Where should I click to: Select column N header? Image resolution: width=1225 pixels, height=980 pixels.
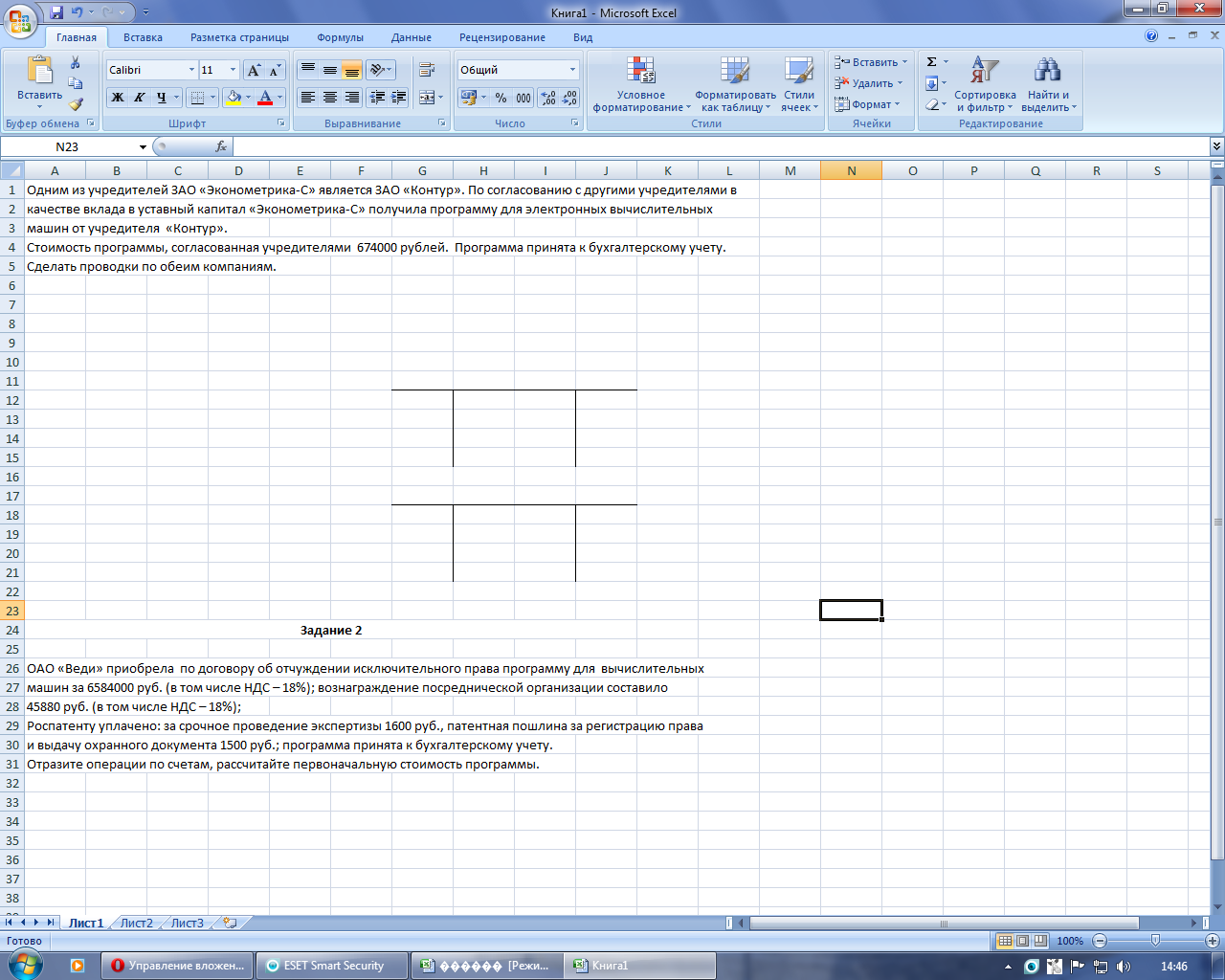point(851,170)
